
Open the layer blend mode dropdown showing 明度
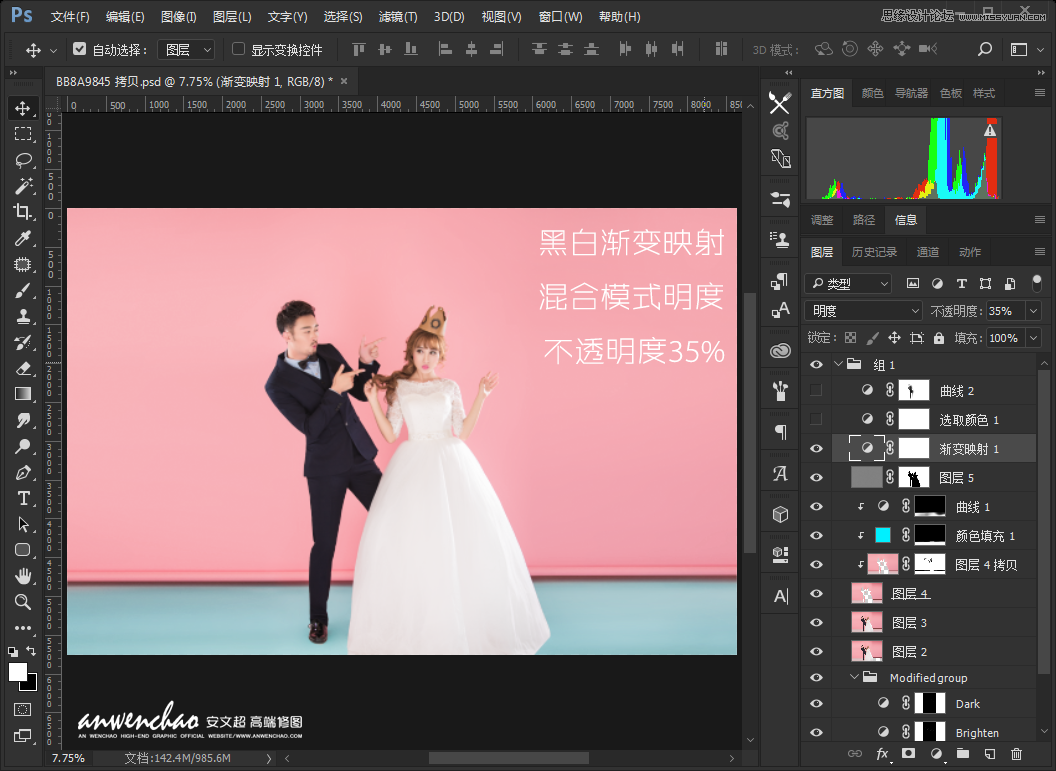coord(862,310)
